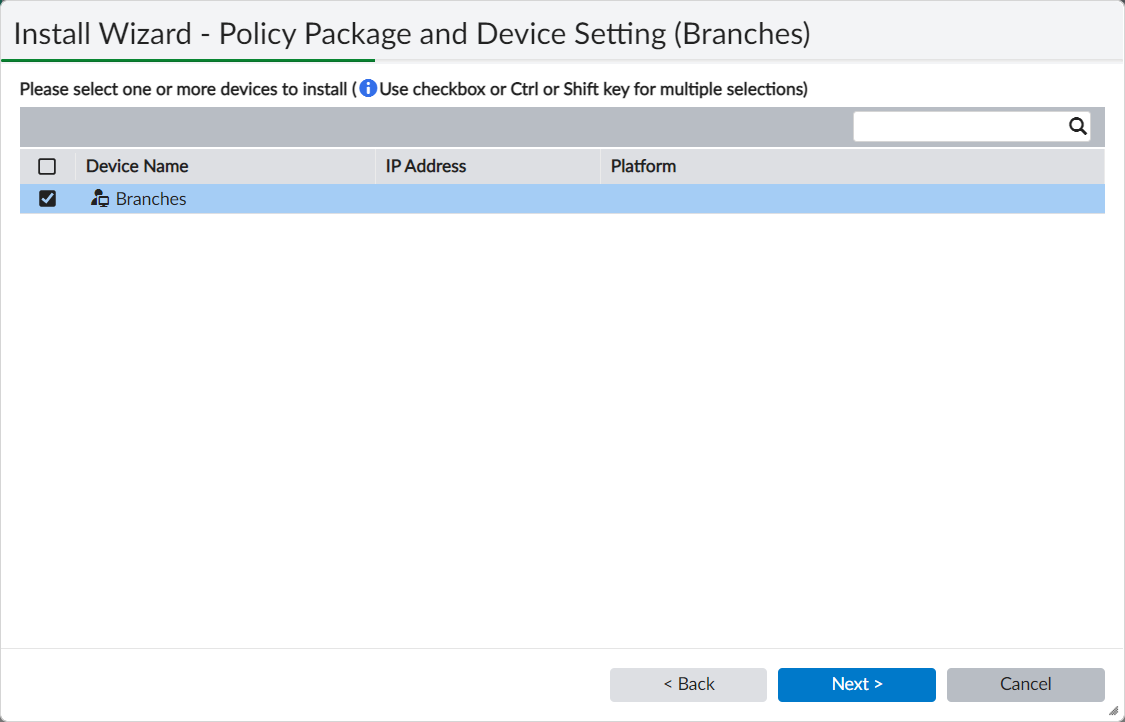This screenshot has width=1125, height=722.
Task: Click the Install Wizard title text
Action: pyautogui.click(x=411, y=34)
